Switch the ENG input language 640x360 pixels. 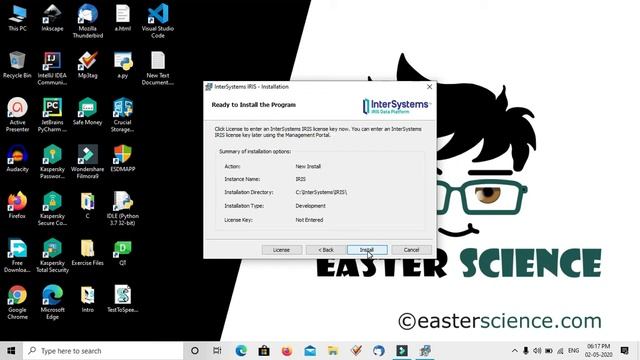573,351
